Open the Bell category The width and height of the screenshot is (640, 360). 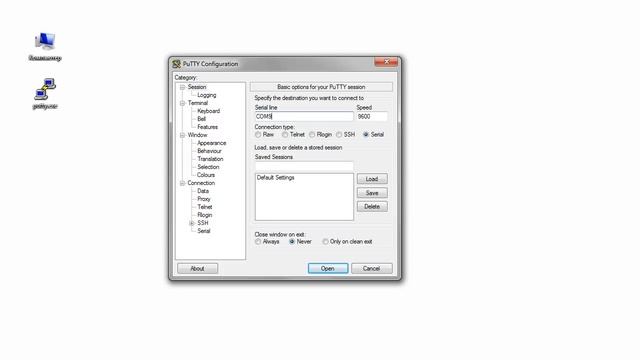pyautogui.click(x=202, y=119)
